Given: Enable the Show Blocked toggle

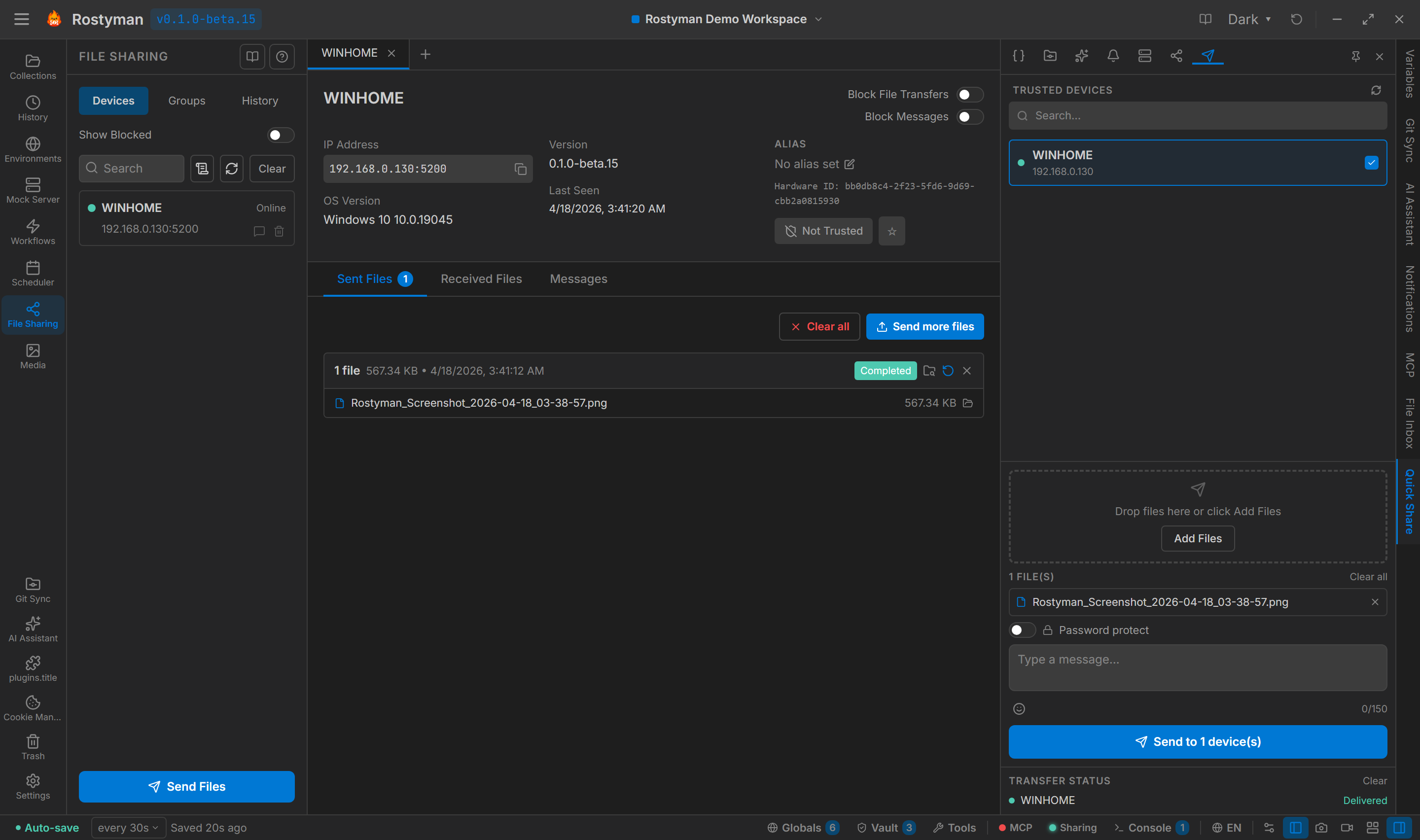Looking at the screenshot, I should (x=280, y=135).
